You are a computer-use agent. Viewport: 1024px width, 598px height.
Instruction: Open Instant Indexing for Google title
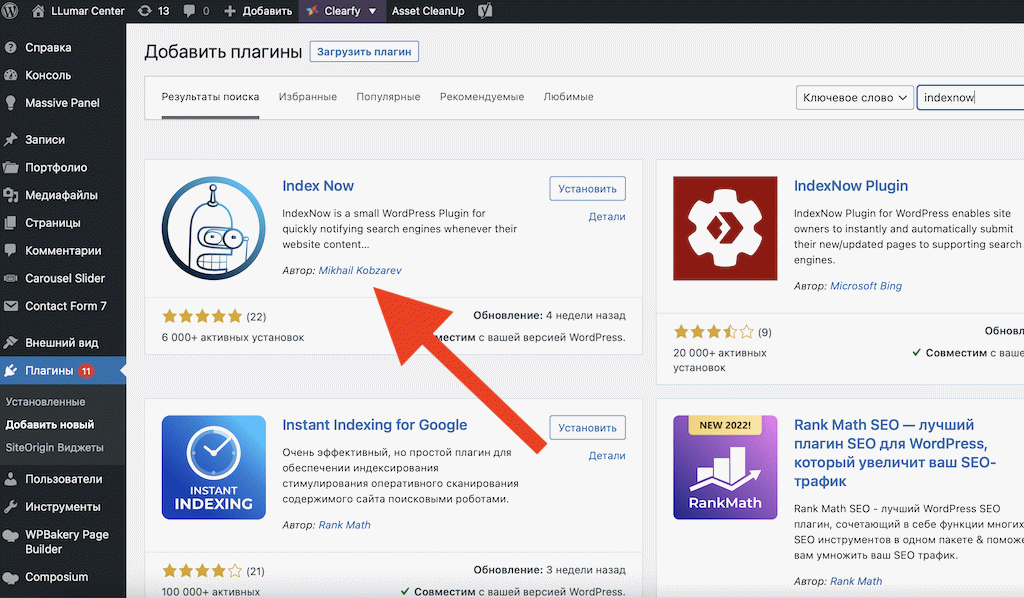tap(375, 424)
